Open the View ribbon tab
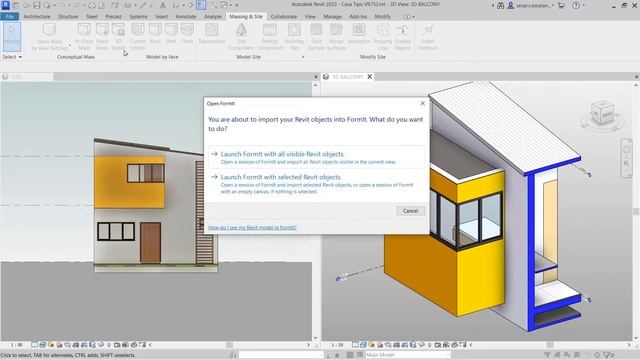The image size is (640, 360). pyautogui.click(x=310, y=16)
